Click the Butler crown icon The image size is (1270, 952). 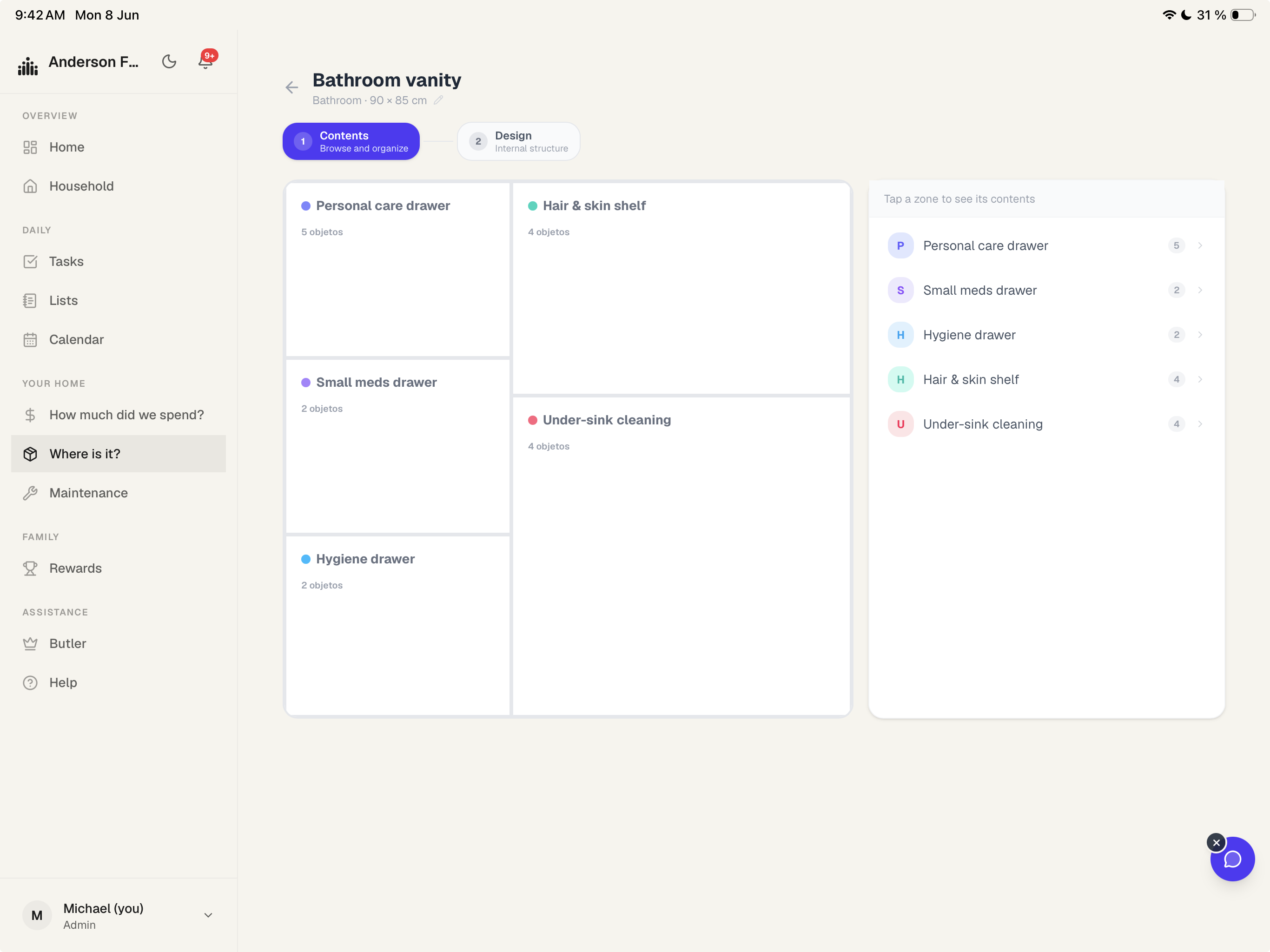tap(30, 643)
